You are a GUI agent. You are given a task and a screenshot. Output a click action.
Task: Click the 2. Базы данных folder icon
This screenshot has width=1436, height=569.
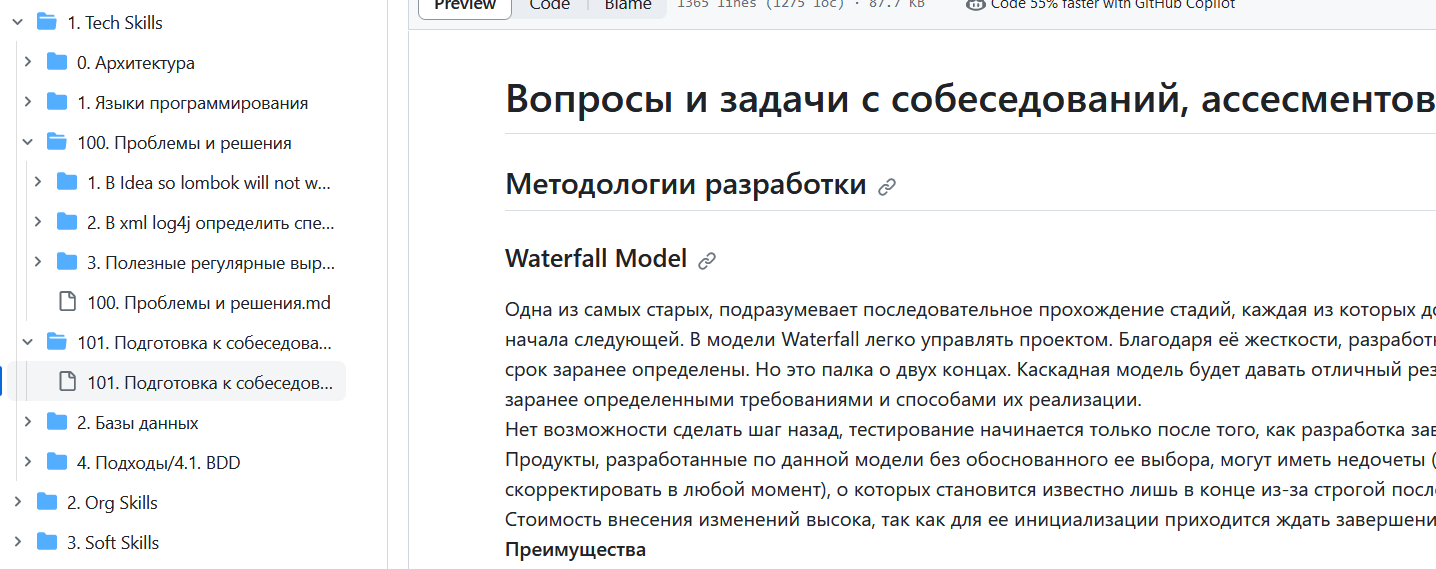point(57,422)
